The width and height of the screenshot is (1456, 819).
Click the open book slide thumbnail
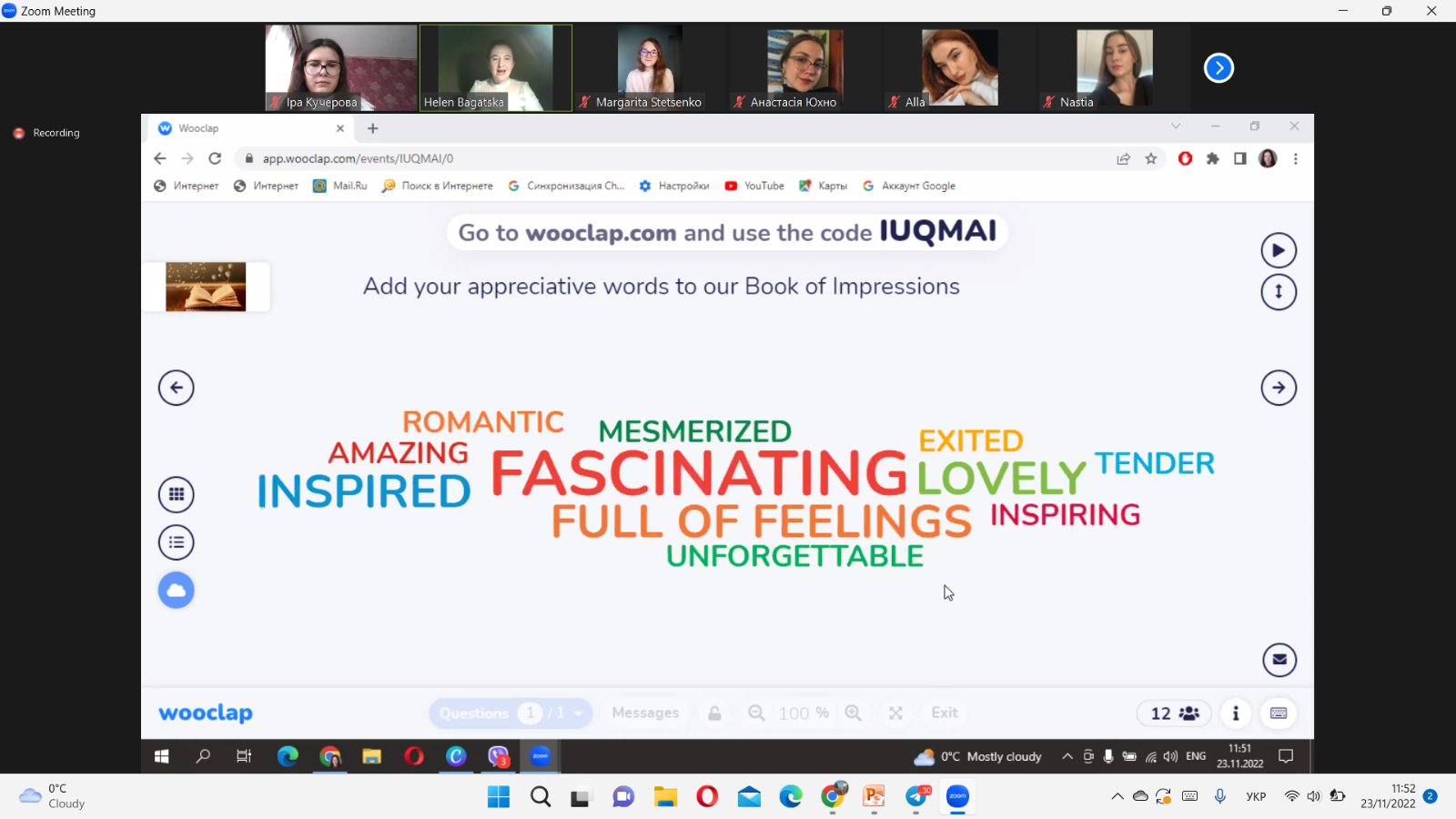pos(206,287)
